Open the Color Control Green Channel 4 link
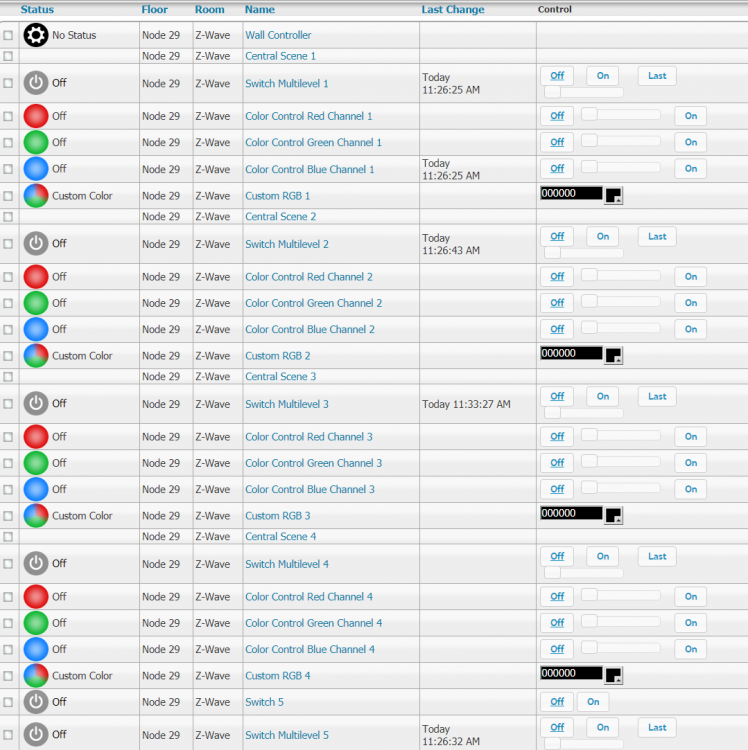The image size is (748, 750). click(313, 623)
